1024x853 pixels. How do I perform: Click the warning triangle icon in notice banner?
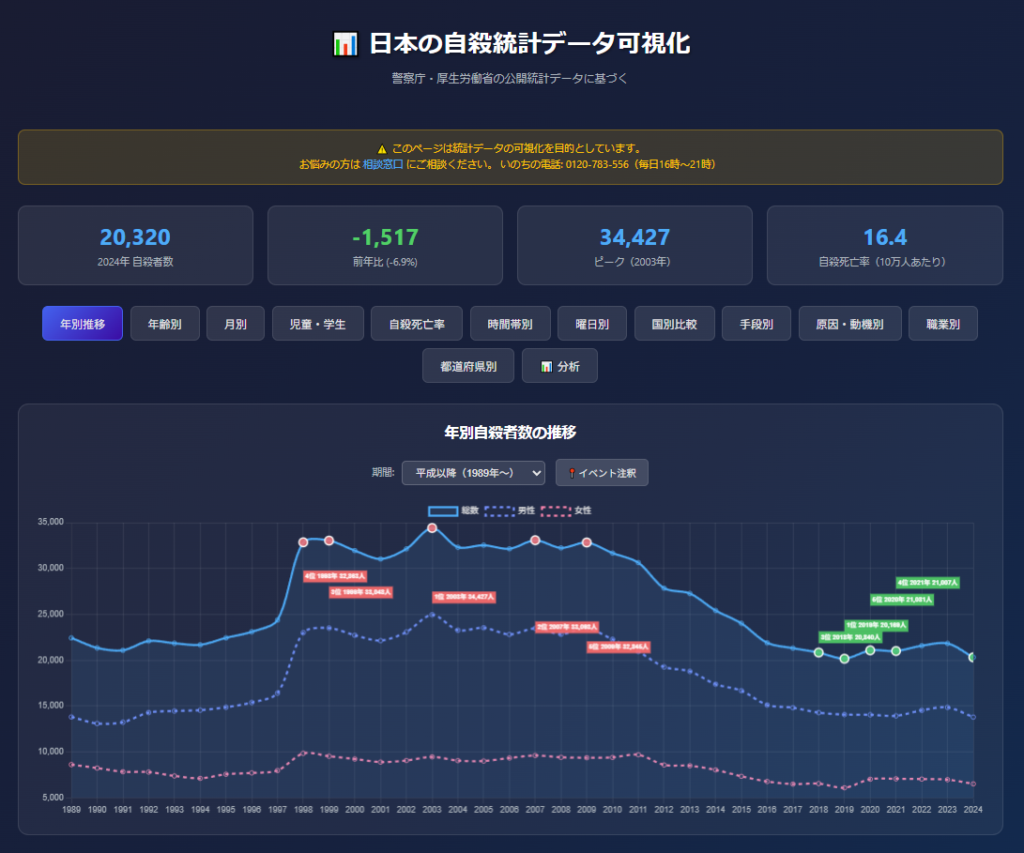(382, 148)
